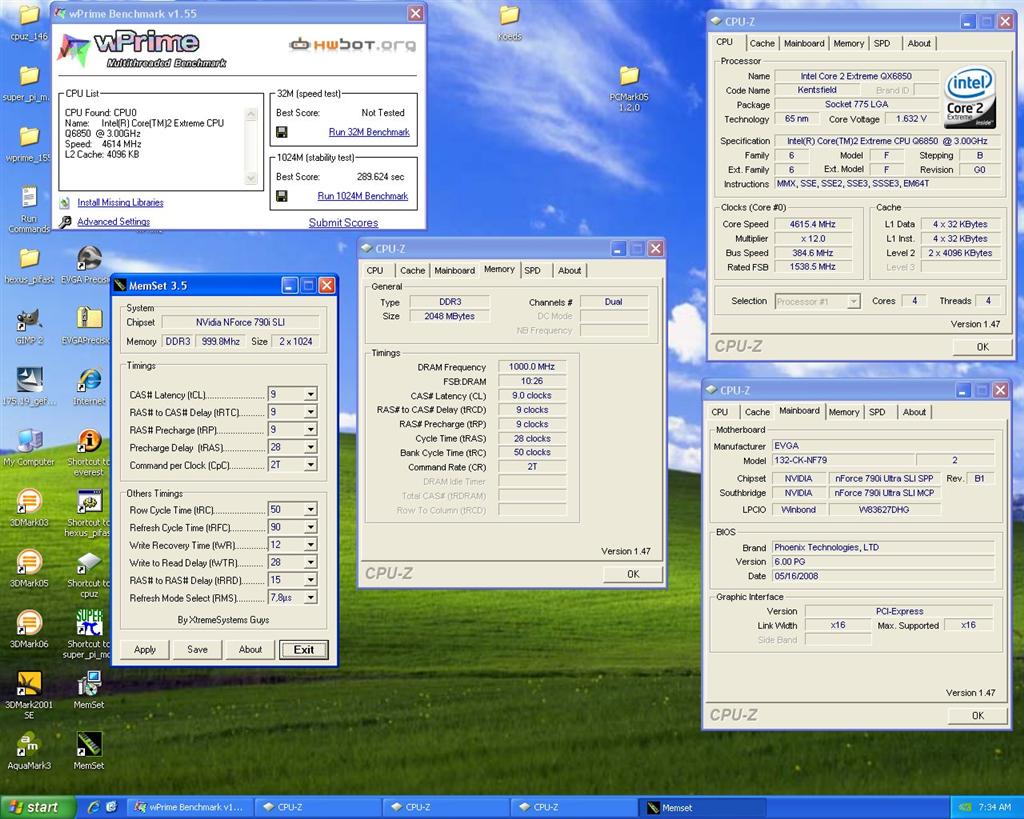Click Apply button in MemSet
1024x819 pixels.
pos(145,650)
